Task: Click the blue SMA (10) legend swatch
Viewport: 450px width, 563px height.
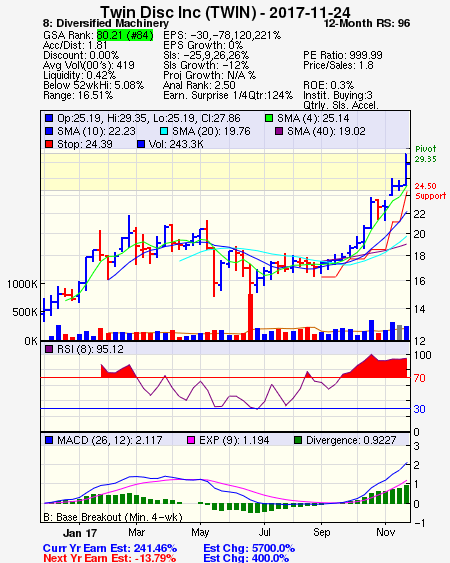Action: (49, 131)
